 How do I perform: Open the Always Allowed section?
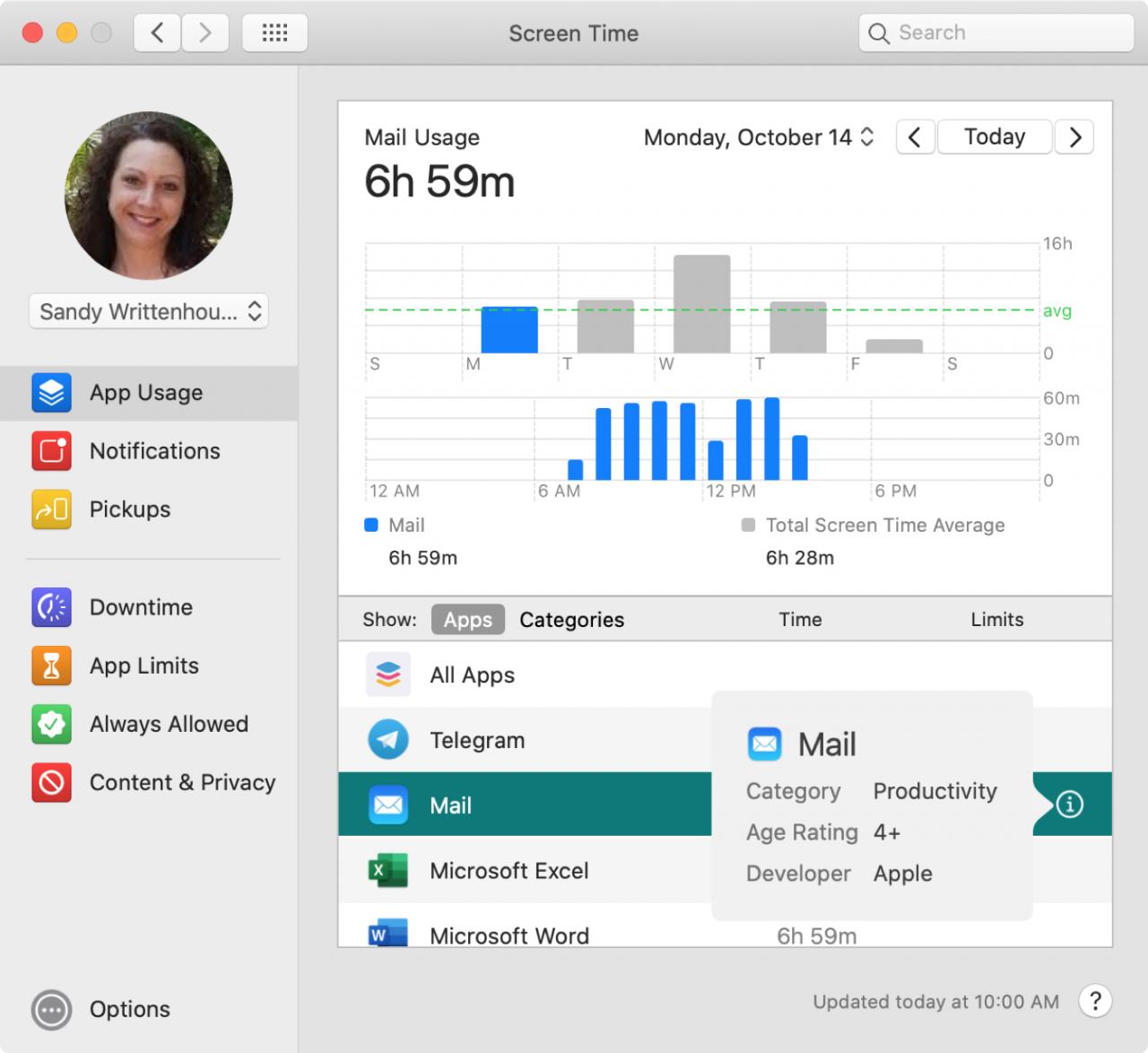point(149,724)
